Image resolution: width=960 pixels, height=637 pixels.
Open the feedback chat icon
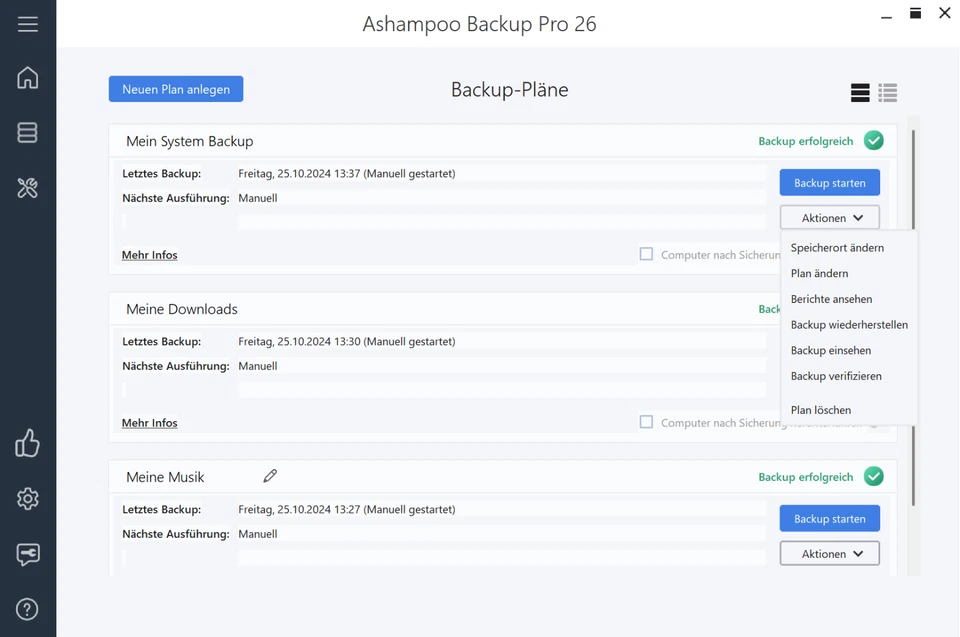pyautogui.click(x=27, y=553)
